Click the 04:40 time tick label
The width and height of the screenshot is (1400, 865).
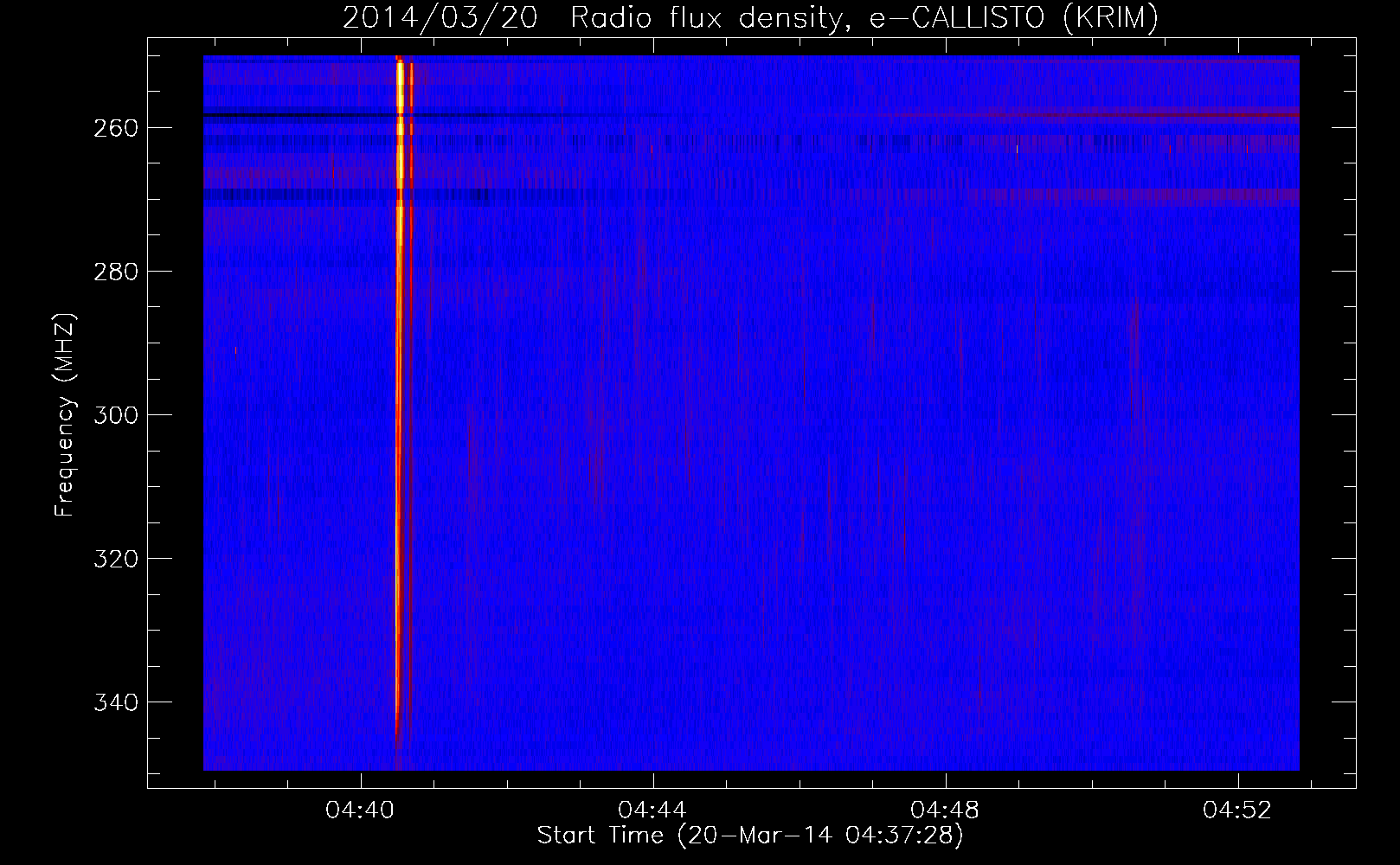click(360, 810)
